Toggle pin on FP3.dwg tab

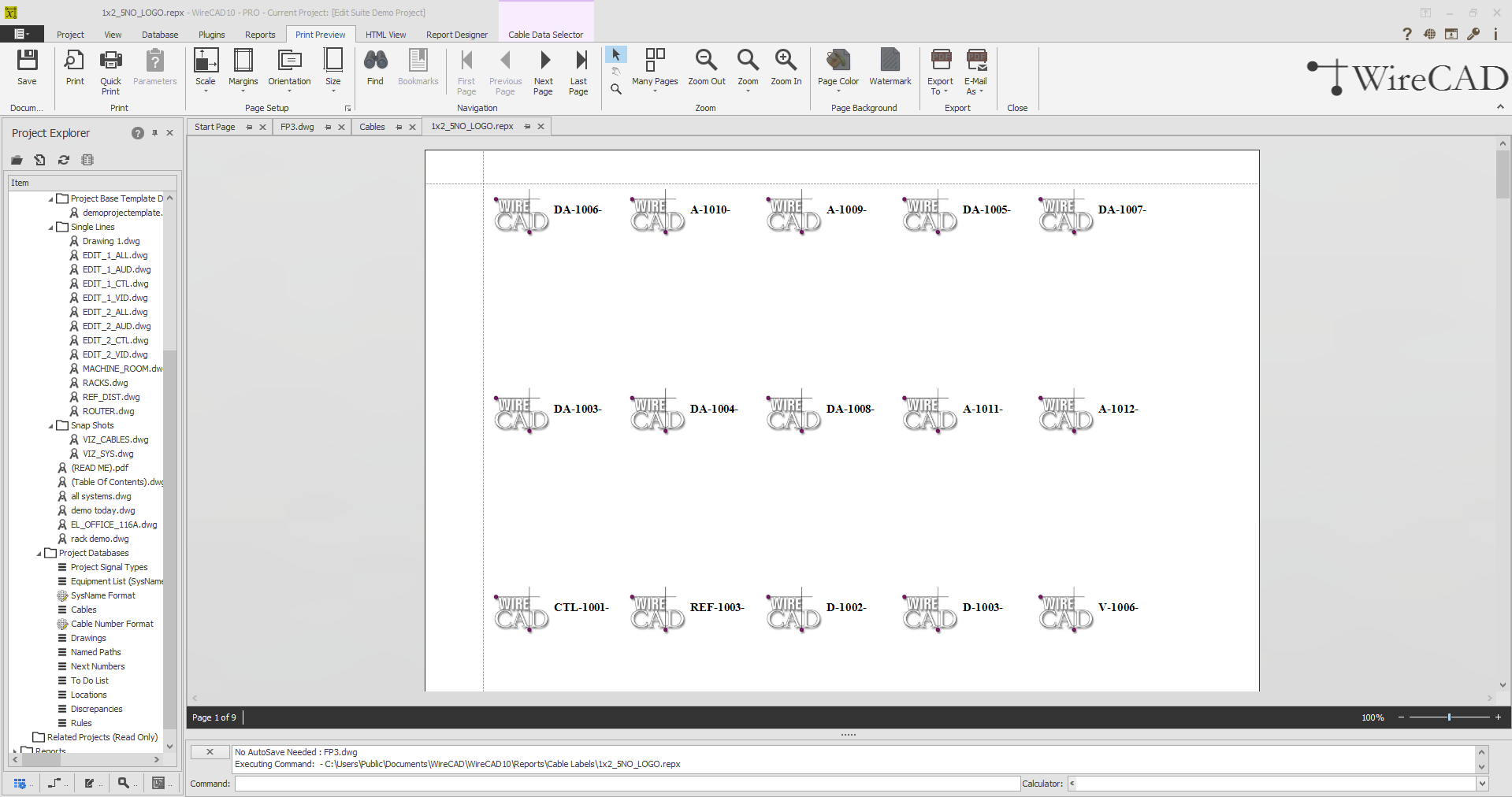coord(328,127)
